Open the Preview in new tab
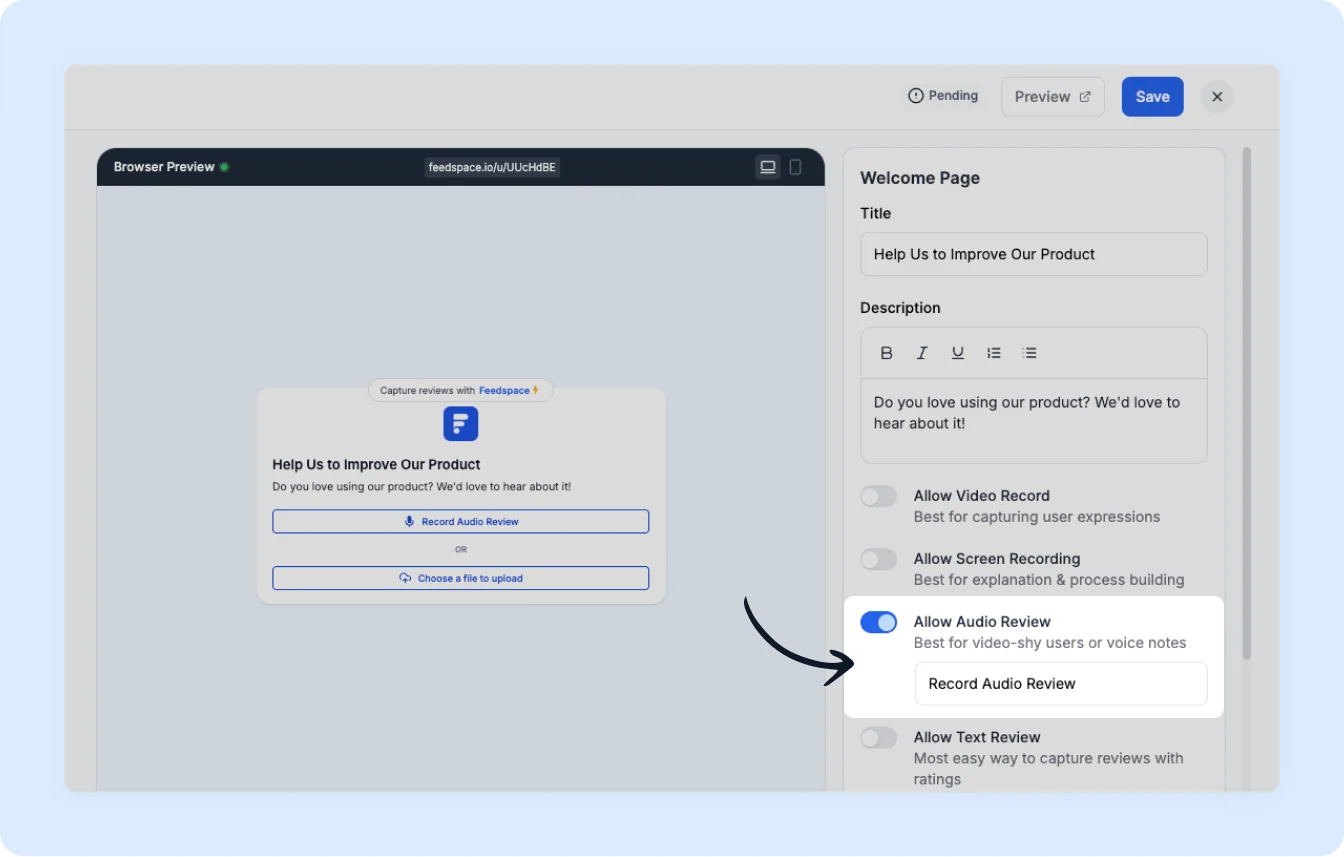The width and height of the screenshot is (1344, 857). point(1052,97)
